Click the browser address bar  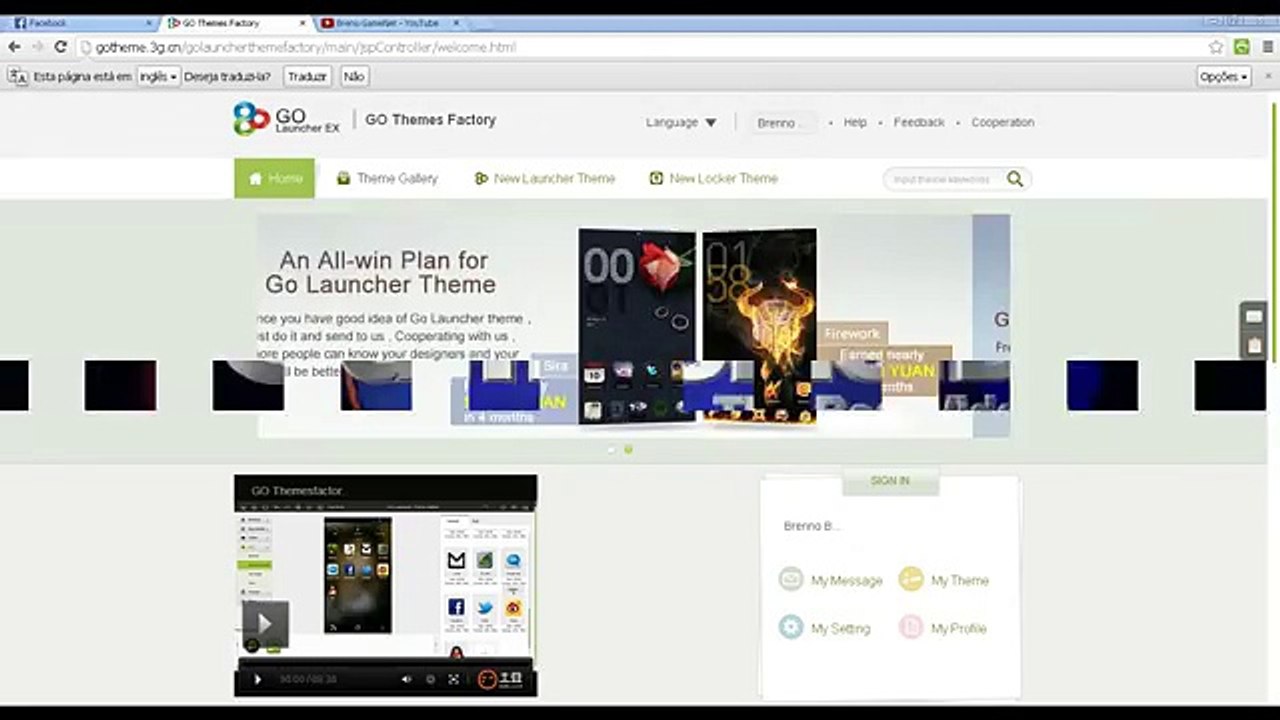pos(640,47)
